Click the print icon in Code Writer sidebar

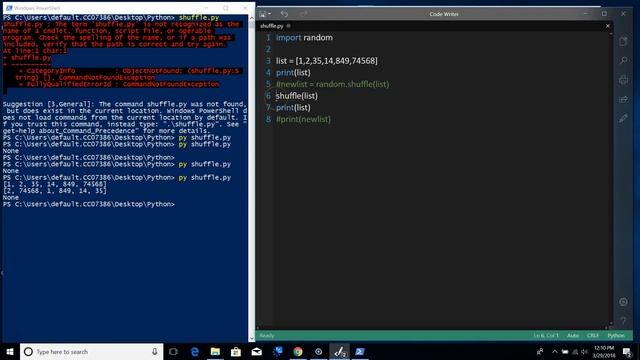click(x=623, y=80)
